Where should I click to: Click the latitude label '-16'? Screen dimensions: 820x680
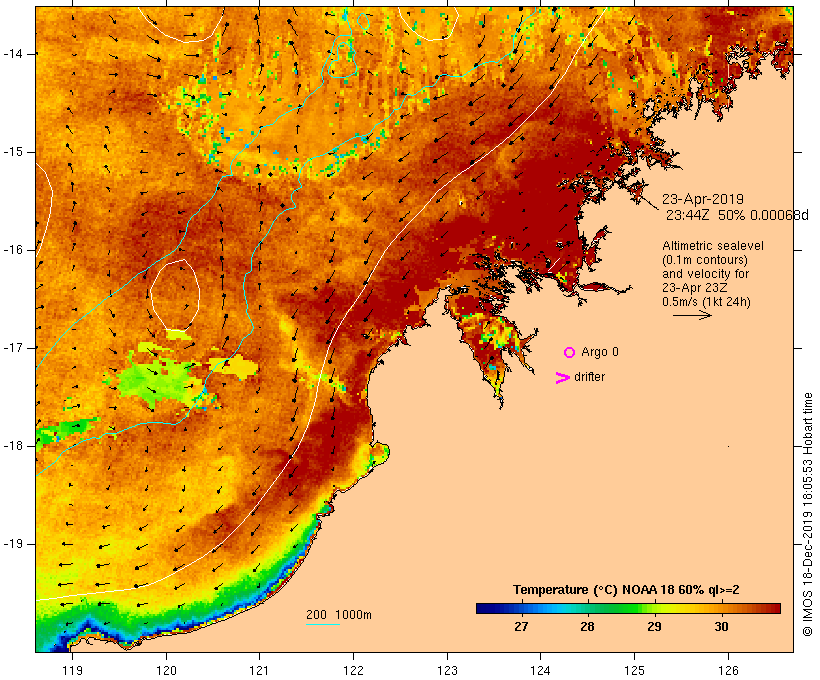(13, 250)
